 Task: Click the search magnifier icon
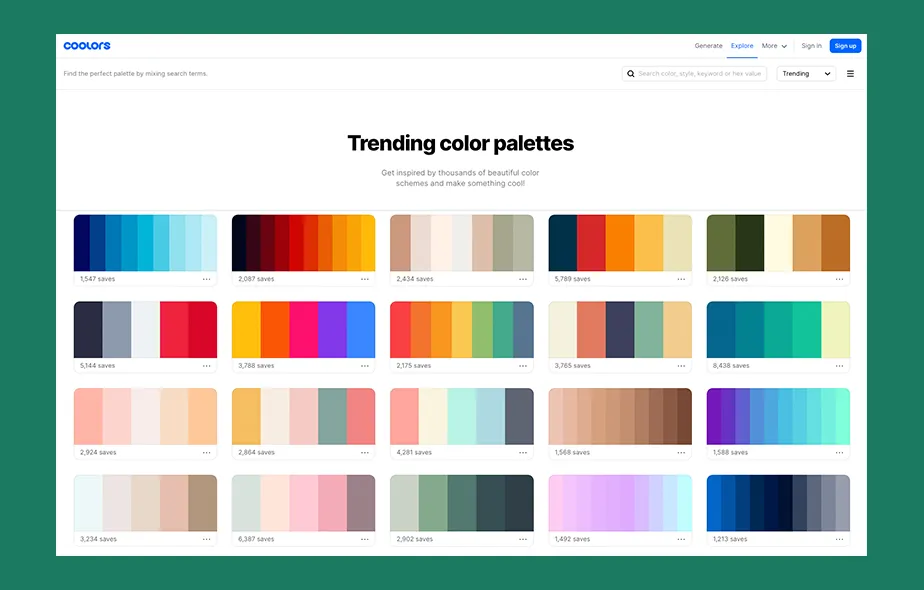pos(630,74)
